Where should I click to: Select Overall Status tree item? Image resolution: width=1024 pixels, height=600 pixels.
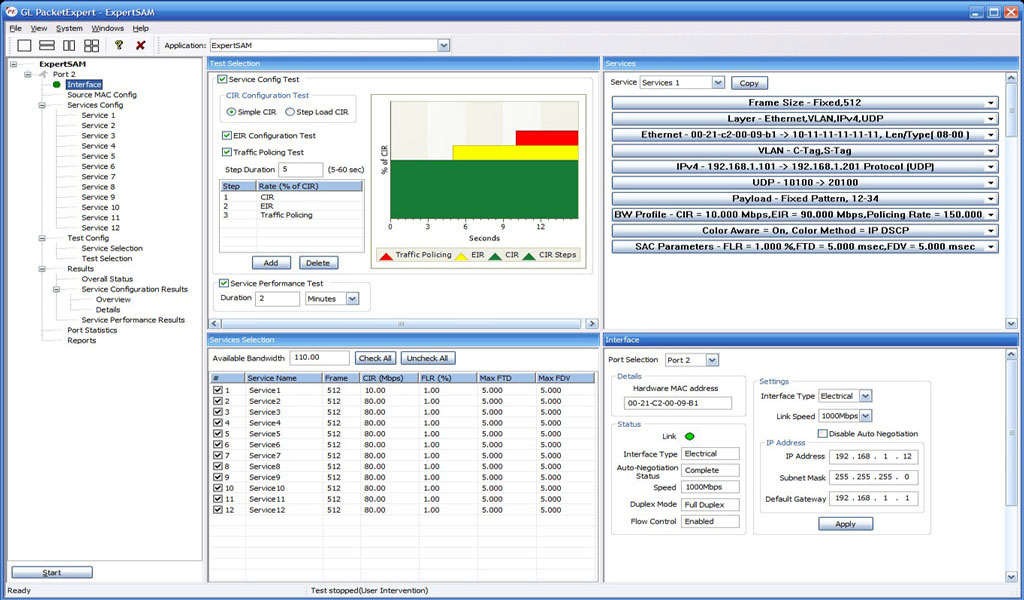pyautogui.click(x=107, y=279)
